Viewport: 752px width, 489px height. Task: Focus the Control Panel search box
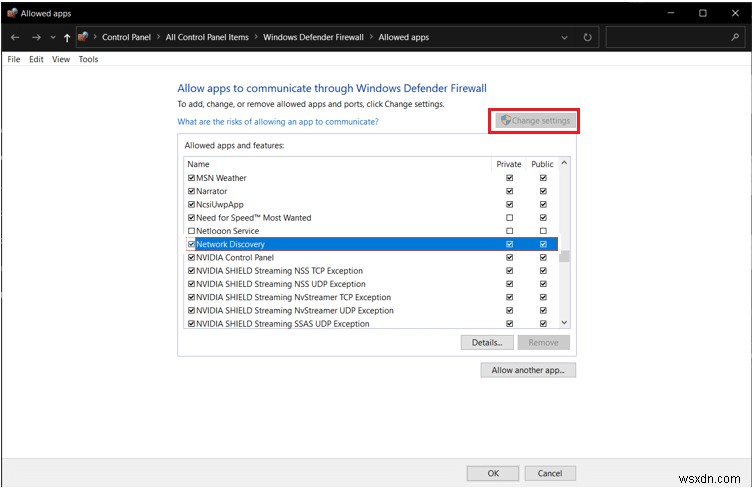(x=674, y=37)
